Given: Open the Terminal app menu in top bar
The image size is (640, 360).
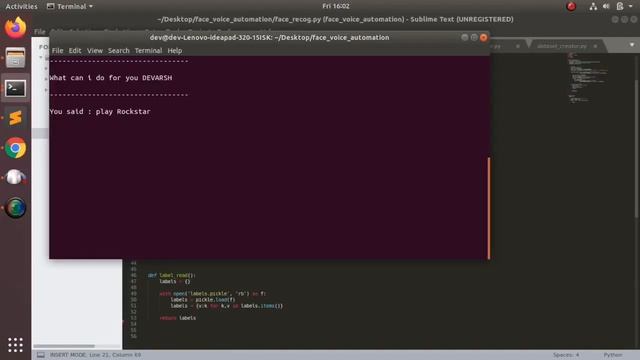Looking at the screenshot, I should 70,6.
